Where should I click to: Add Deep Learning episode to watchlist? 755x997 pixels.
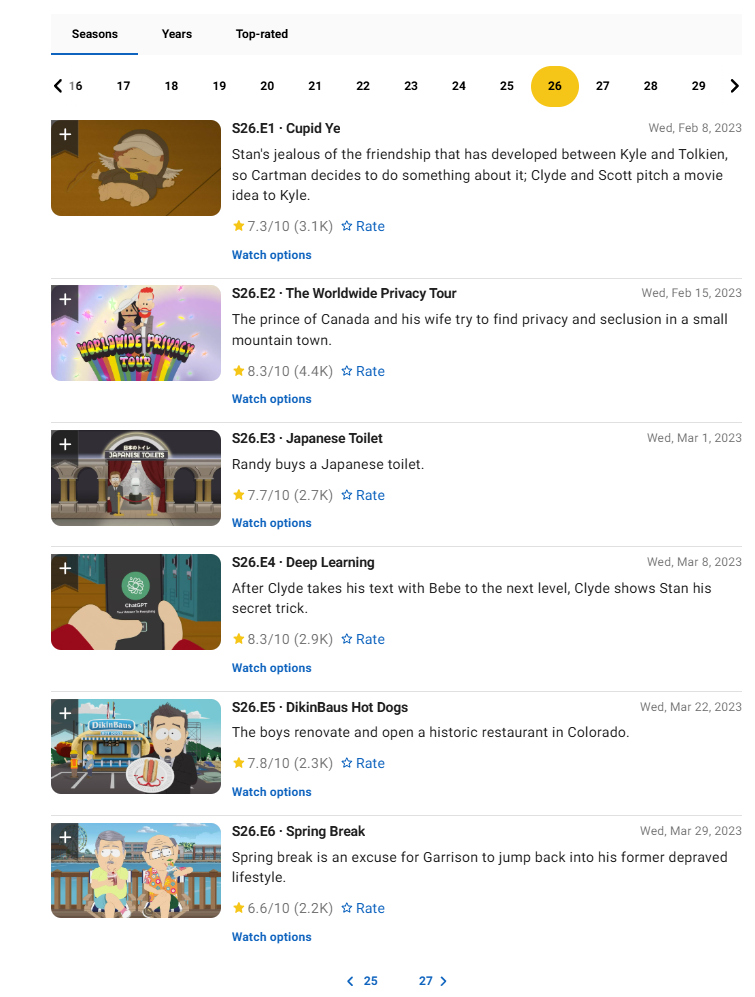(x=64, y=568)
